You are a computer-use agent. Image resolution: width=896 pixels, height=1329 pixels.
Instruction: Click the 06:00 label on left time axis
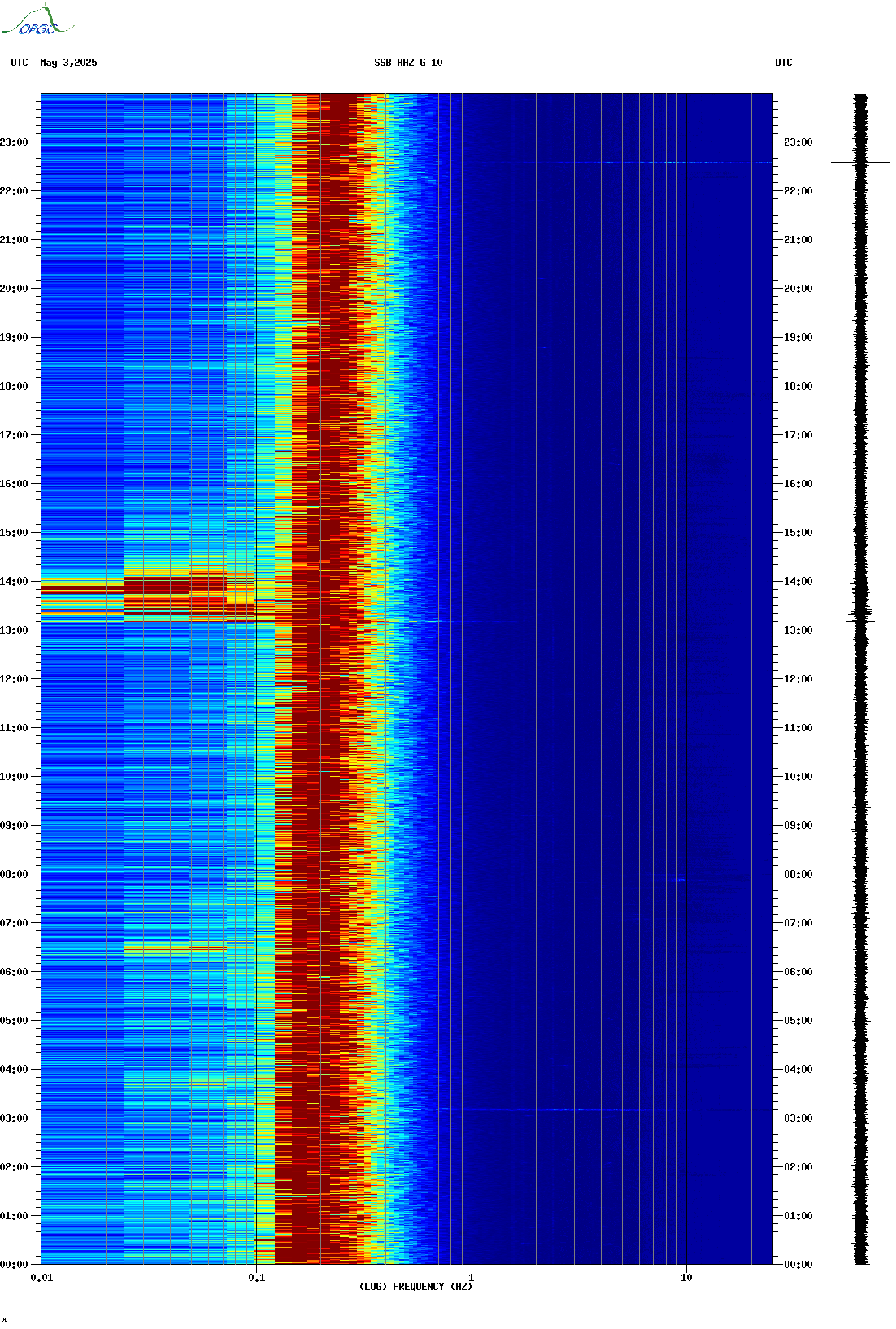click(x=14, y=972)
